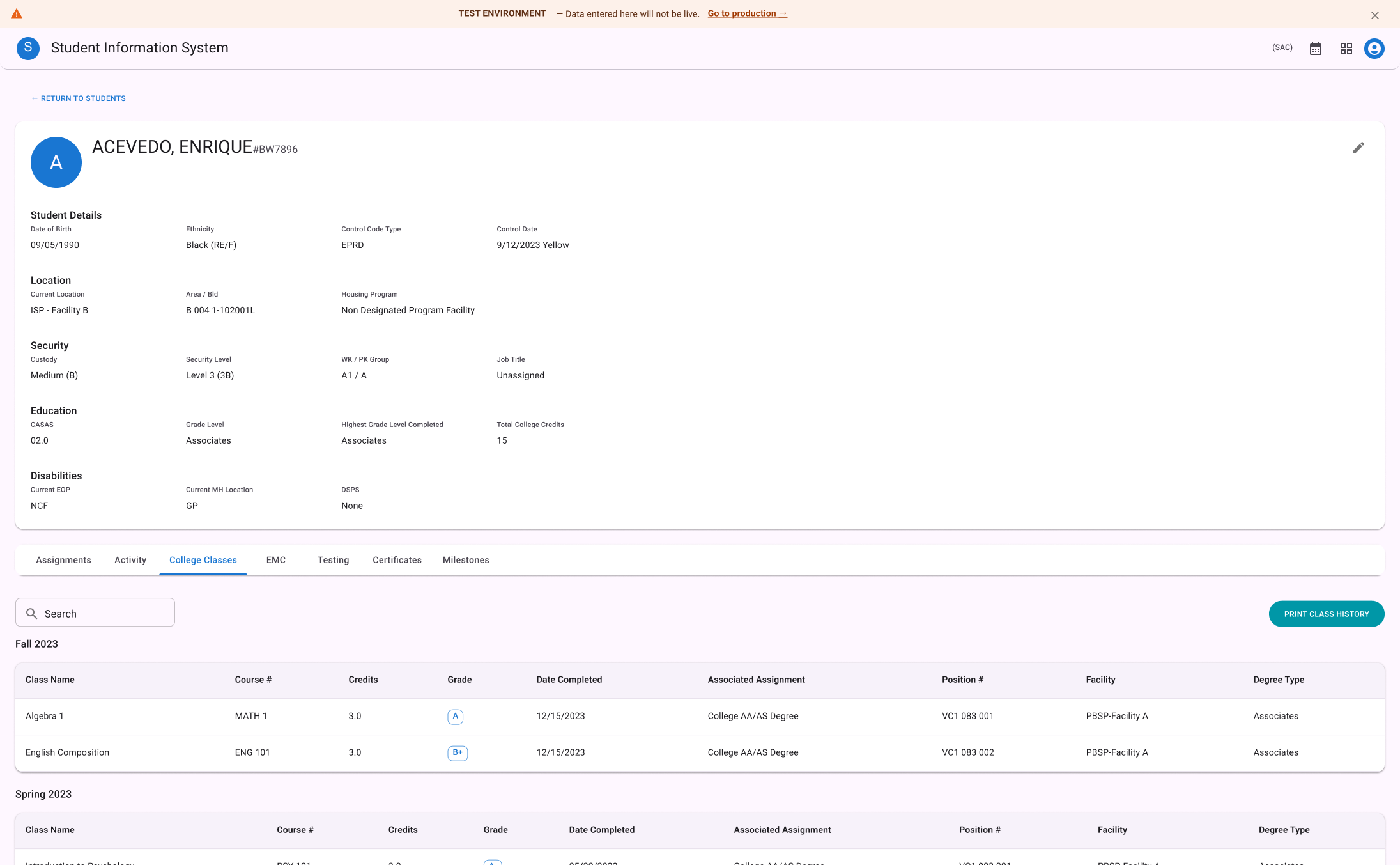1400x865 pixels.
Task: Select the Algebra 1 class row name
Action: (x=45, y=716)
